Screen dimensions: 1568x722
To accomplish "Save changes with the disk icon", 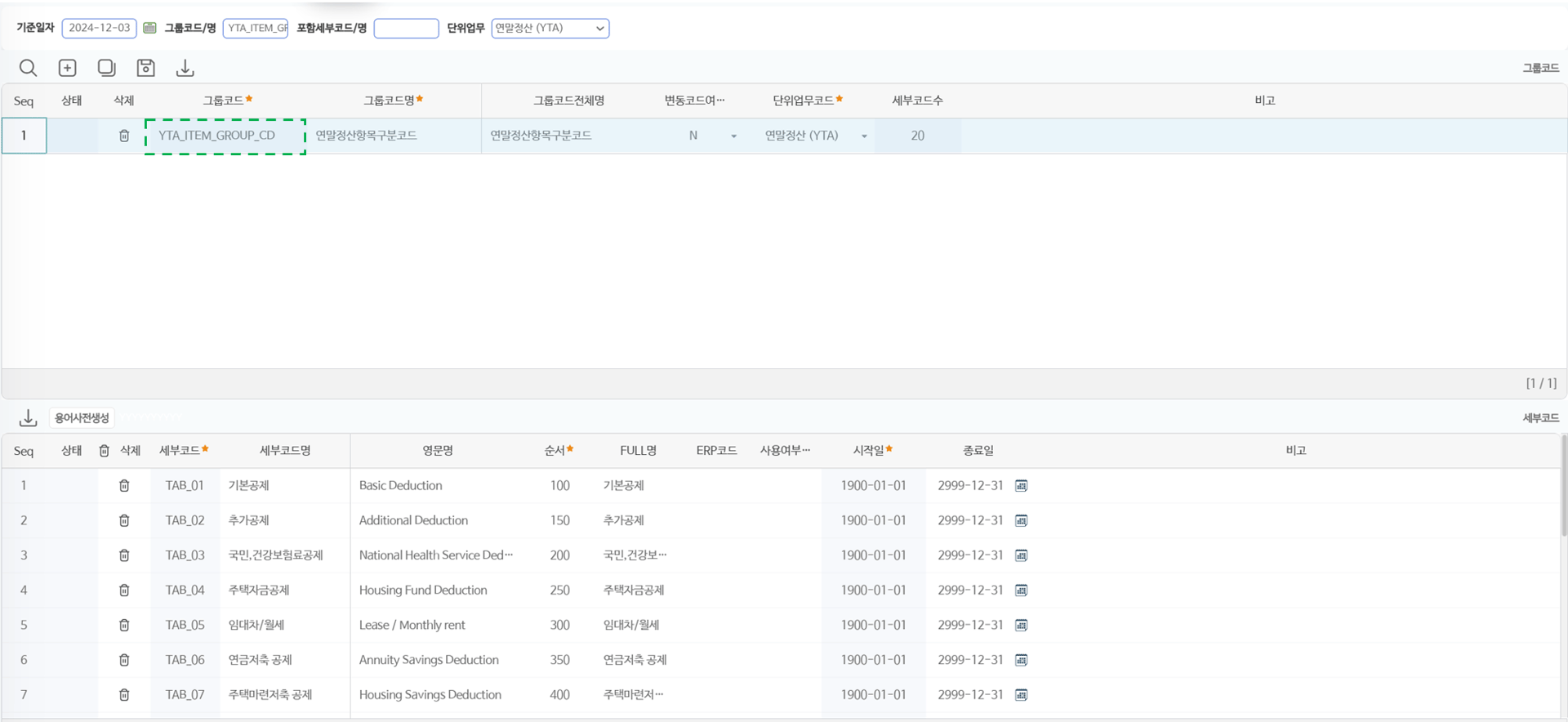I will click(x=145, y=68).
